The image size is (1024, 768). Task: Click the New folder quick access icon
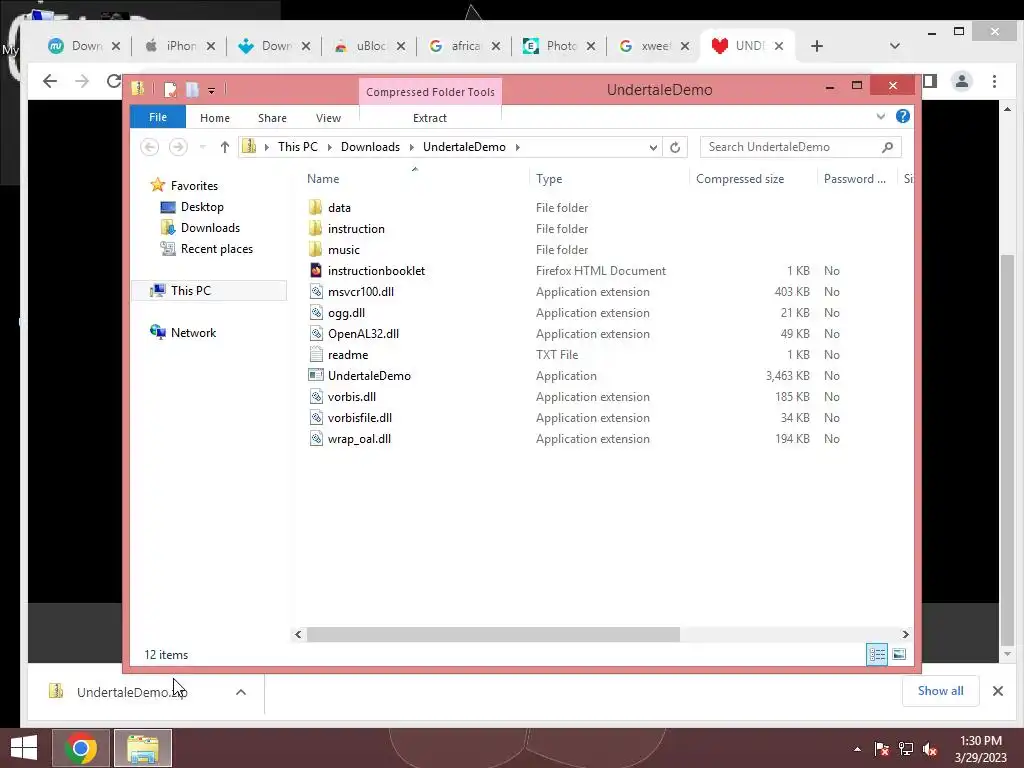click(x=192, y=89)
